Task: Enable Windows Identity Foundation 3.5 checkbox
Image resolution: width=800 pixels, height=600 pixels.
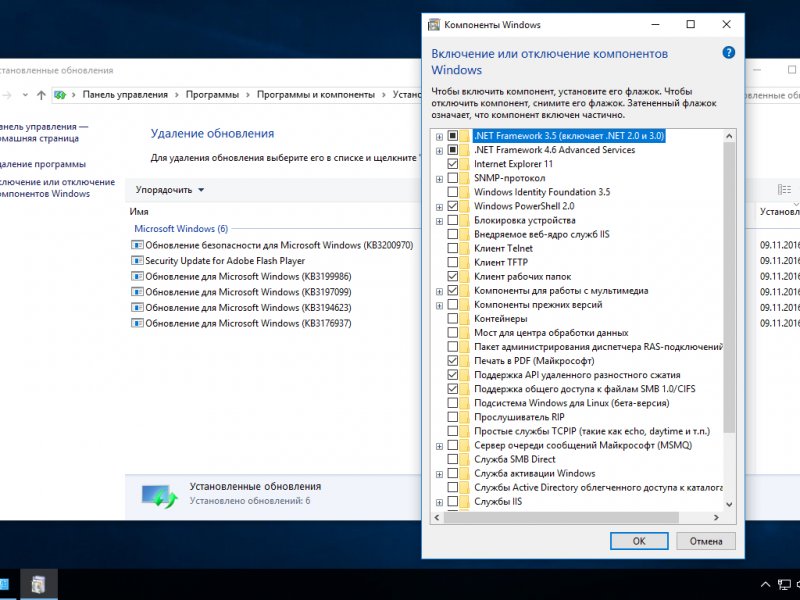Action: [x=453, y=192]
